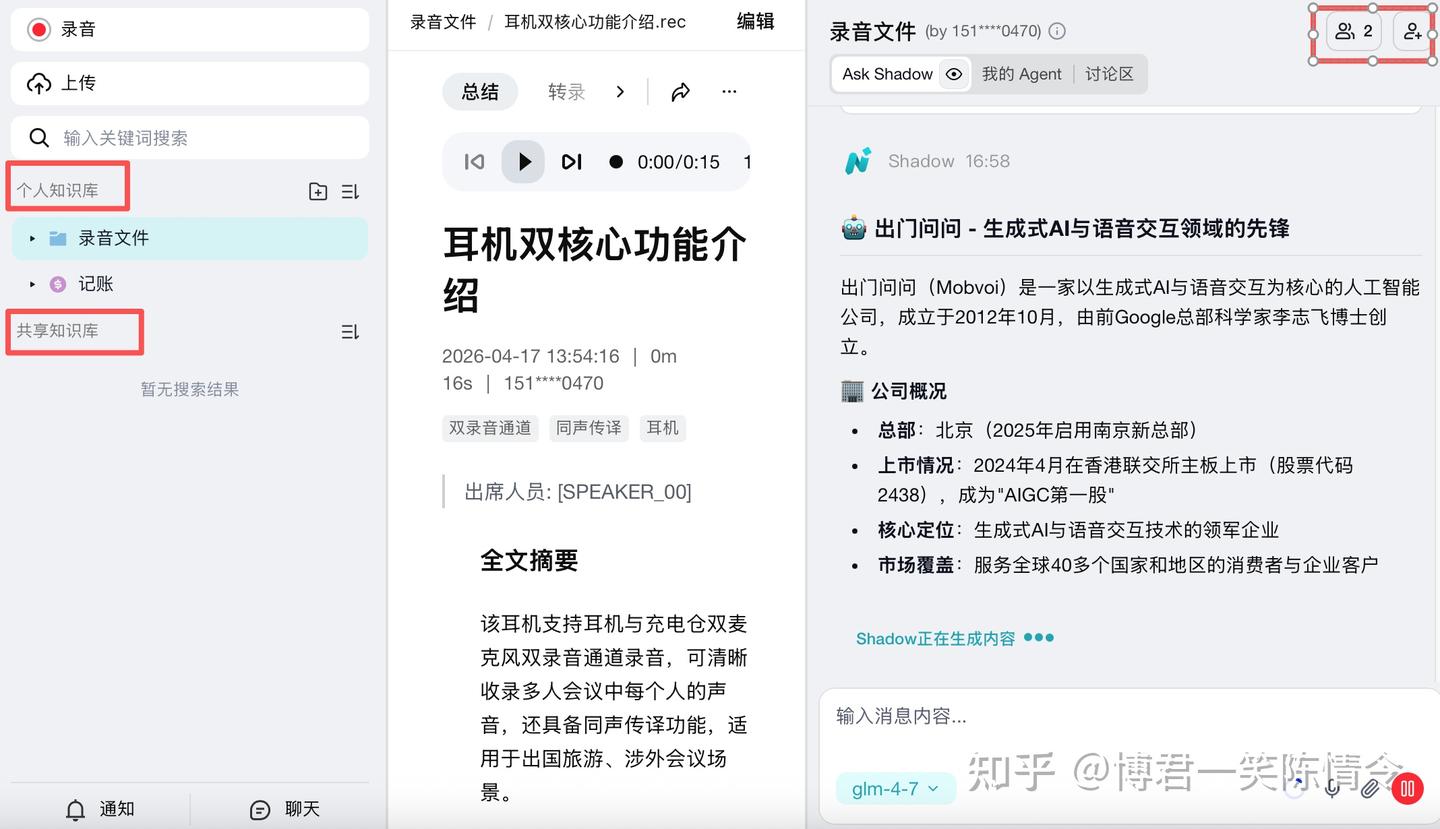Screen dimensions: 1440x829
Task: Invite a new member with add-person icon
Action: (x=1412, y=32)
